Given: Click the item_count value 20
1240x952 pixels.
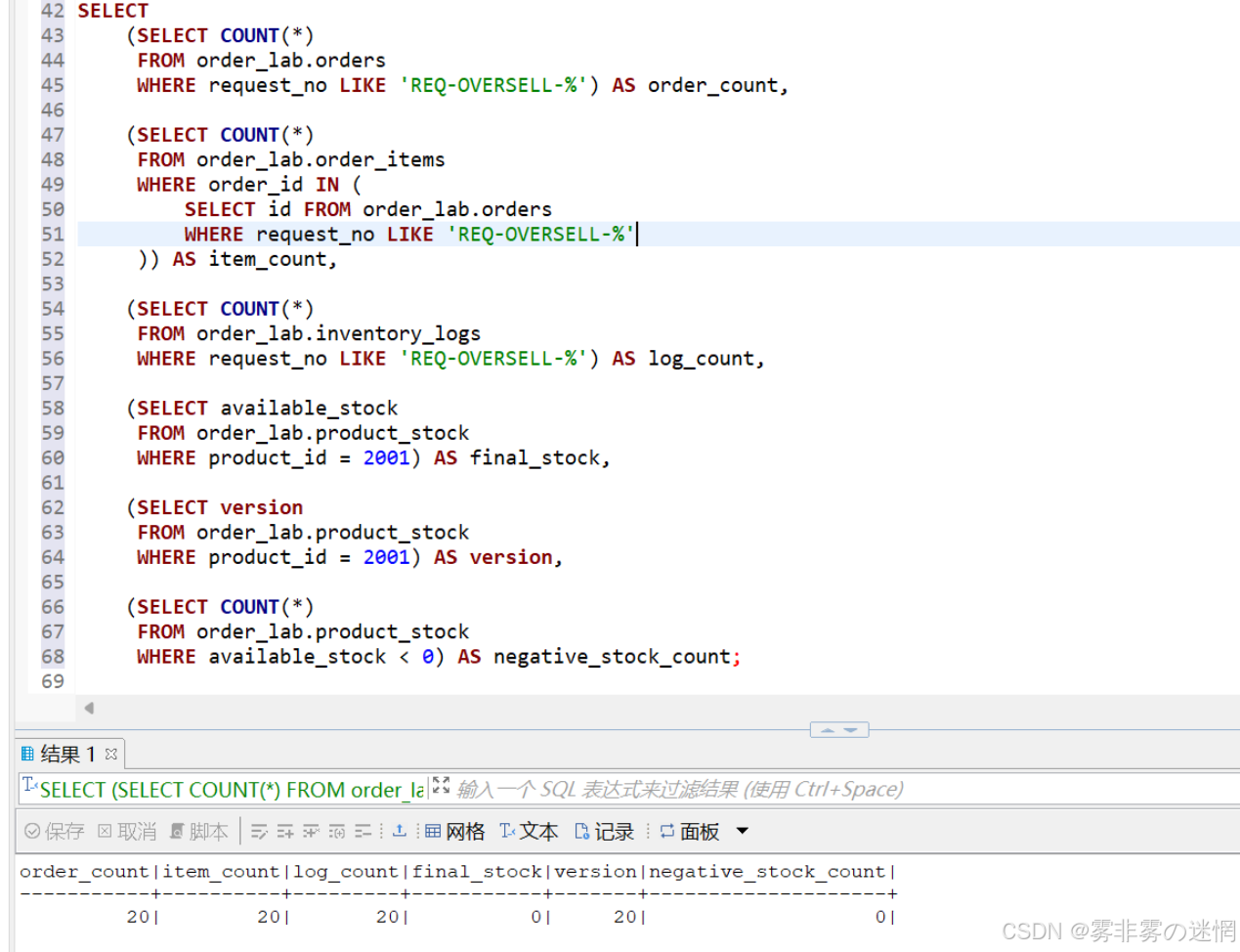Looking at the screenshot, I should click(269, 917).
